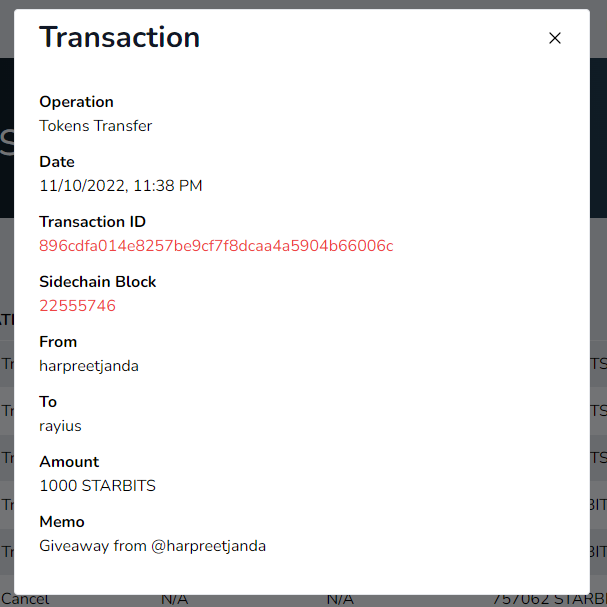Click the Cancel entry behind the dialog
The height and width of the screenshot is (607, 607).
pos(25,599)
